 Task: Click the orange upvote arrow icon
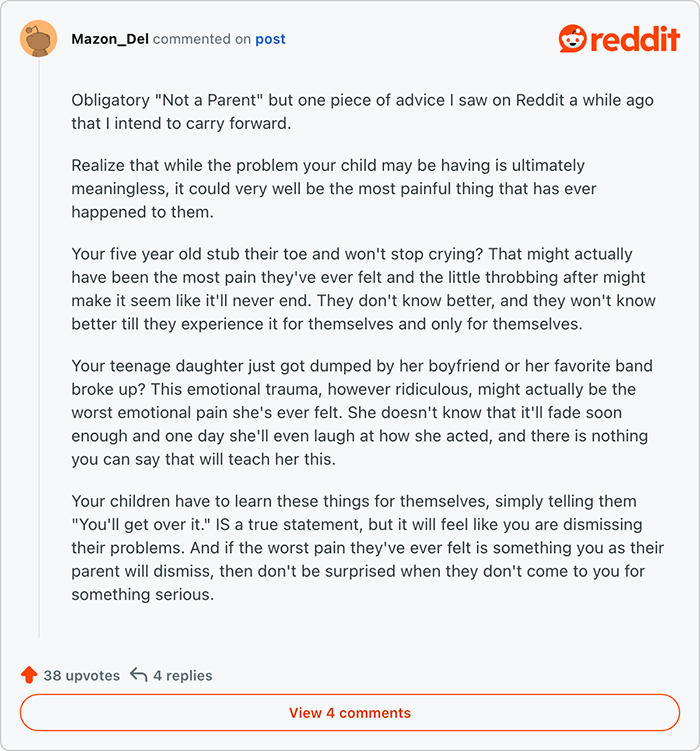click(29, 675)
